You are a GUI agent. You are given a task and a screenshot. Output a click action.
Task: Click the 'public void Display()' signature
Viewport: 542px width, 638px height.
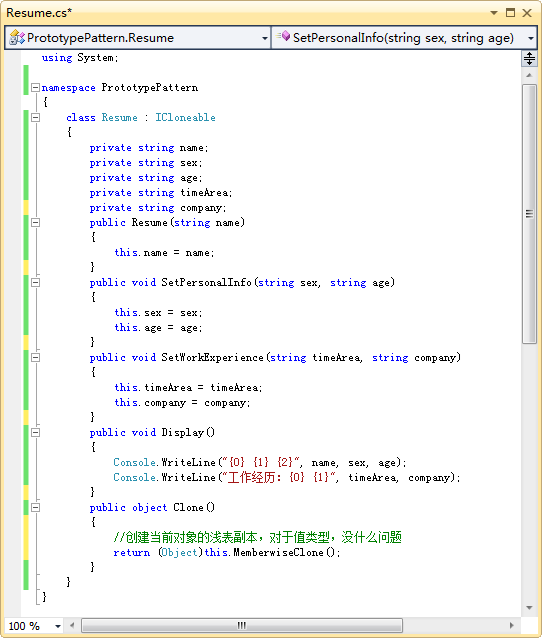click(152, 433)
